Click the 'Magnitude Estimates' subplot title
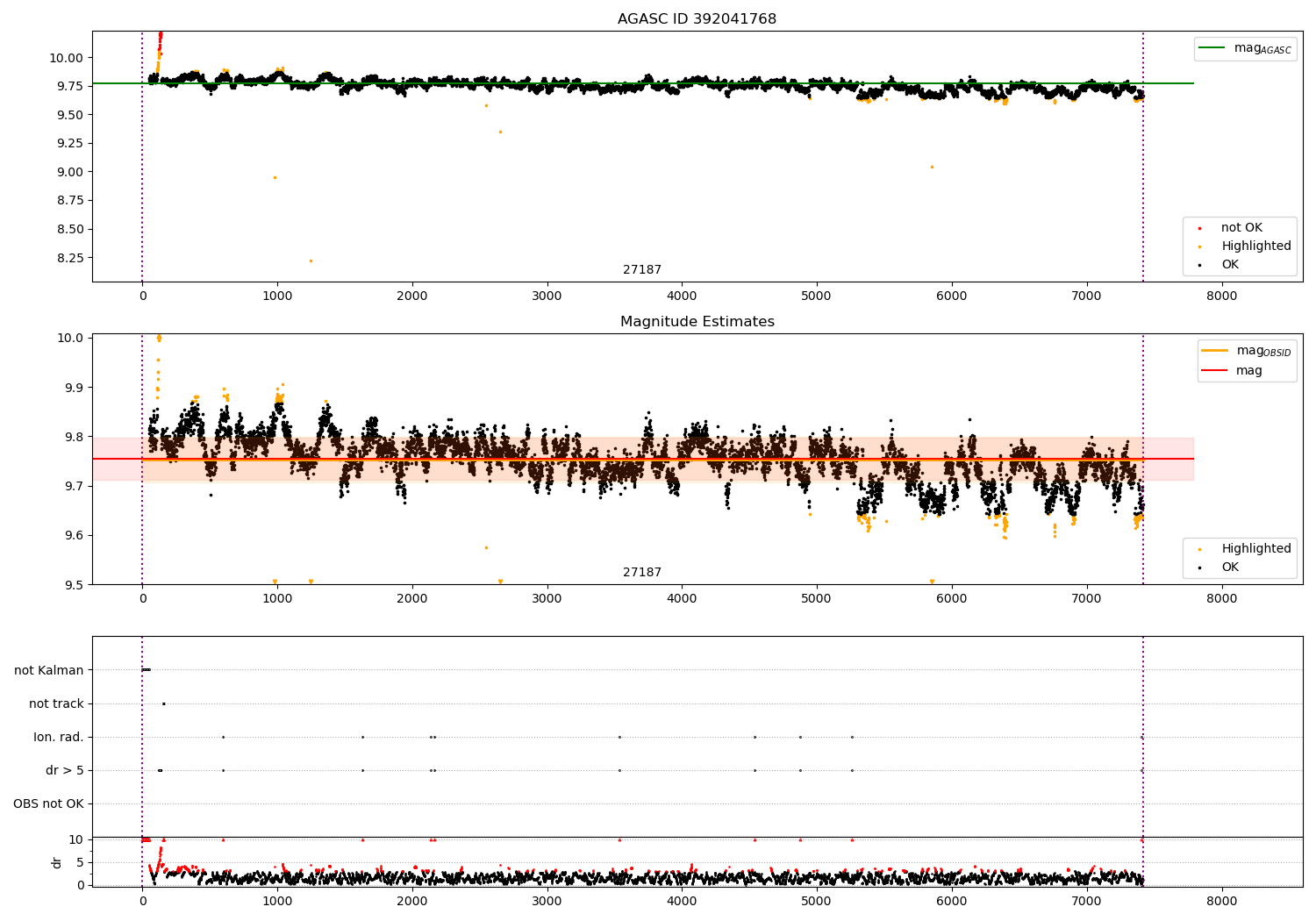Image resolution: width=1316 pixels, height=921 pixels. (x=697, y=322)
